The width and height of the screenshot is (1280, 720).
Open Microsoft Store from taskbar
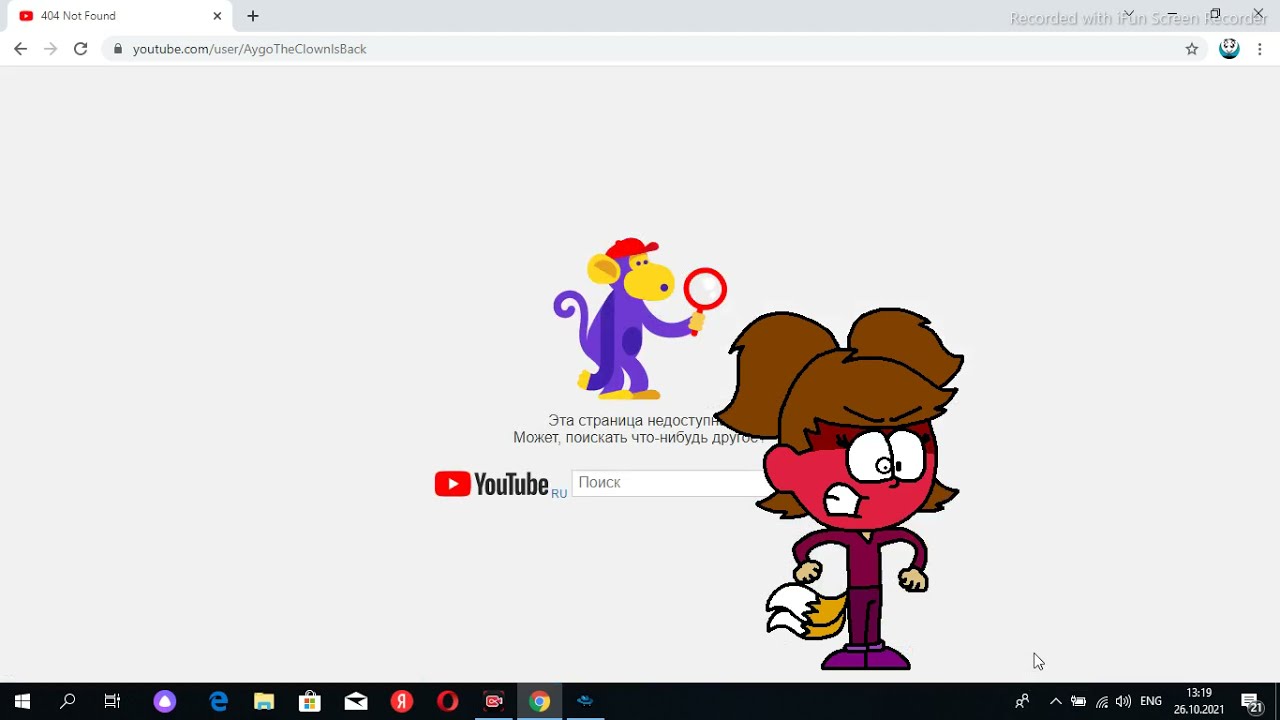tap(310, 701)
